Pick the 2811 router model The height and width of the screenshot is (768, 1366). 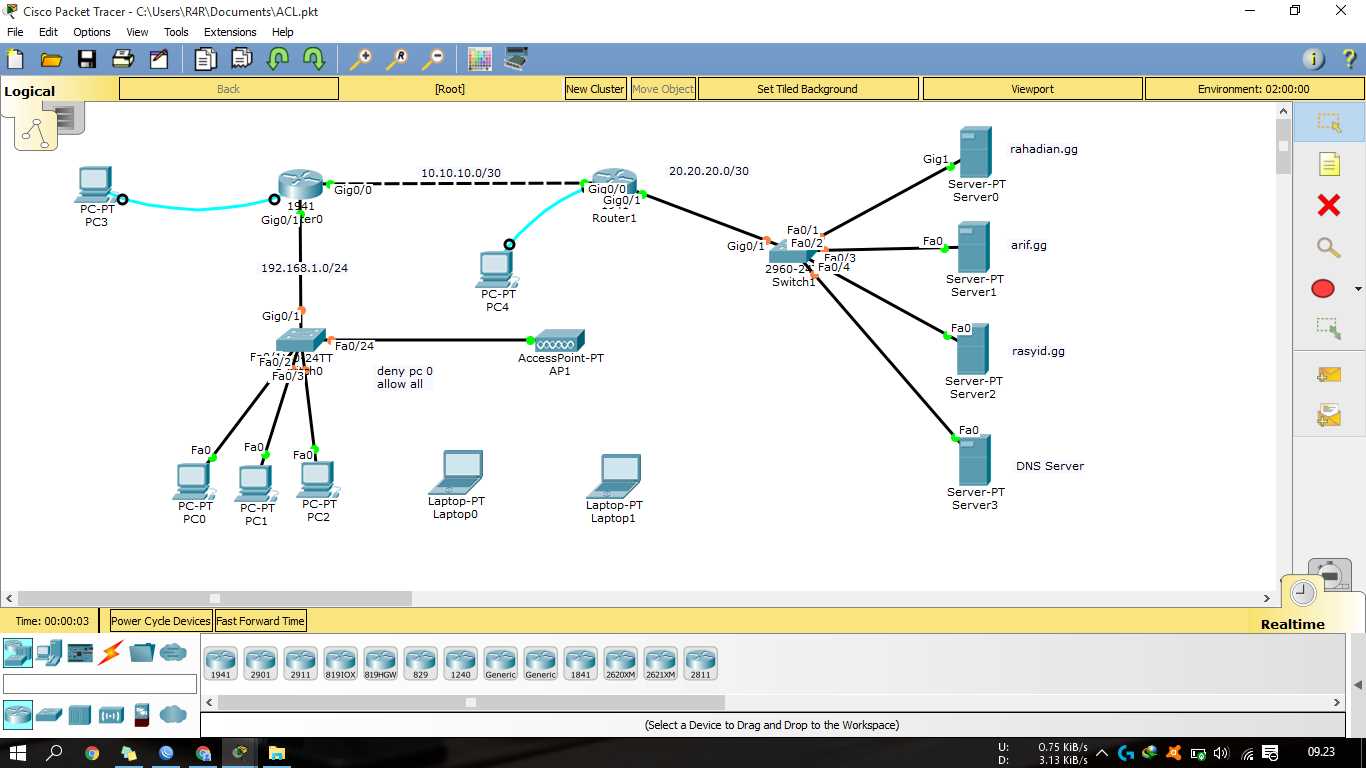[700, 664]
